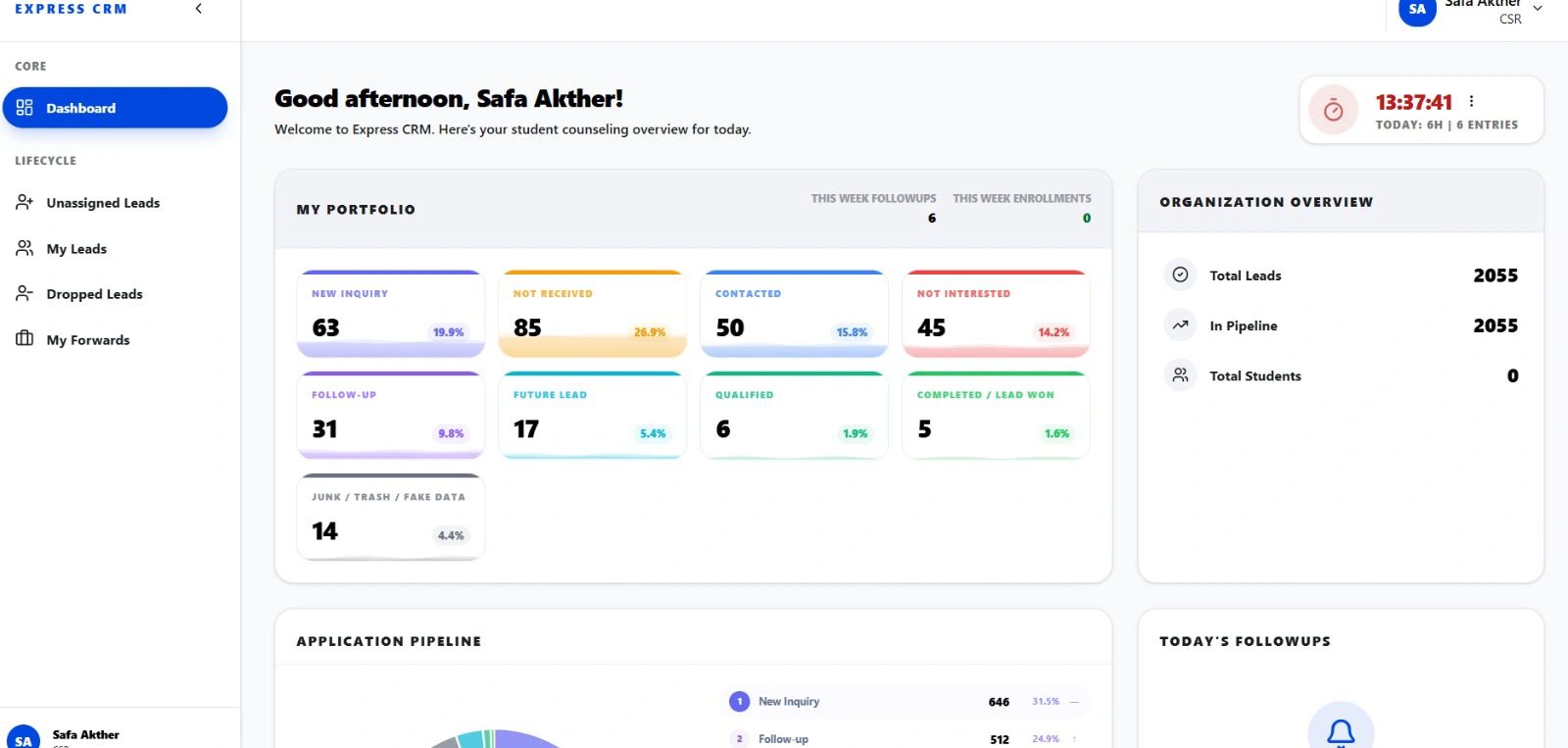The width and height of the screenshot is (1568, 748).
Task: Click the 13:37:41 timer readout
Action: point(1413,102)
